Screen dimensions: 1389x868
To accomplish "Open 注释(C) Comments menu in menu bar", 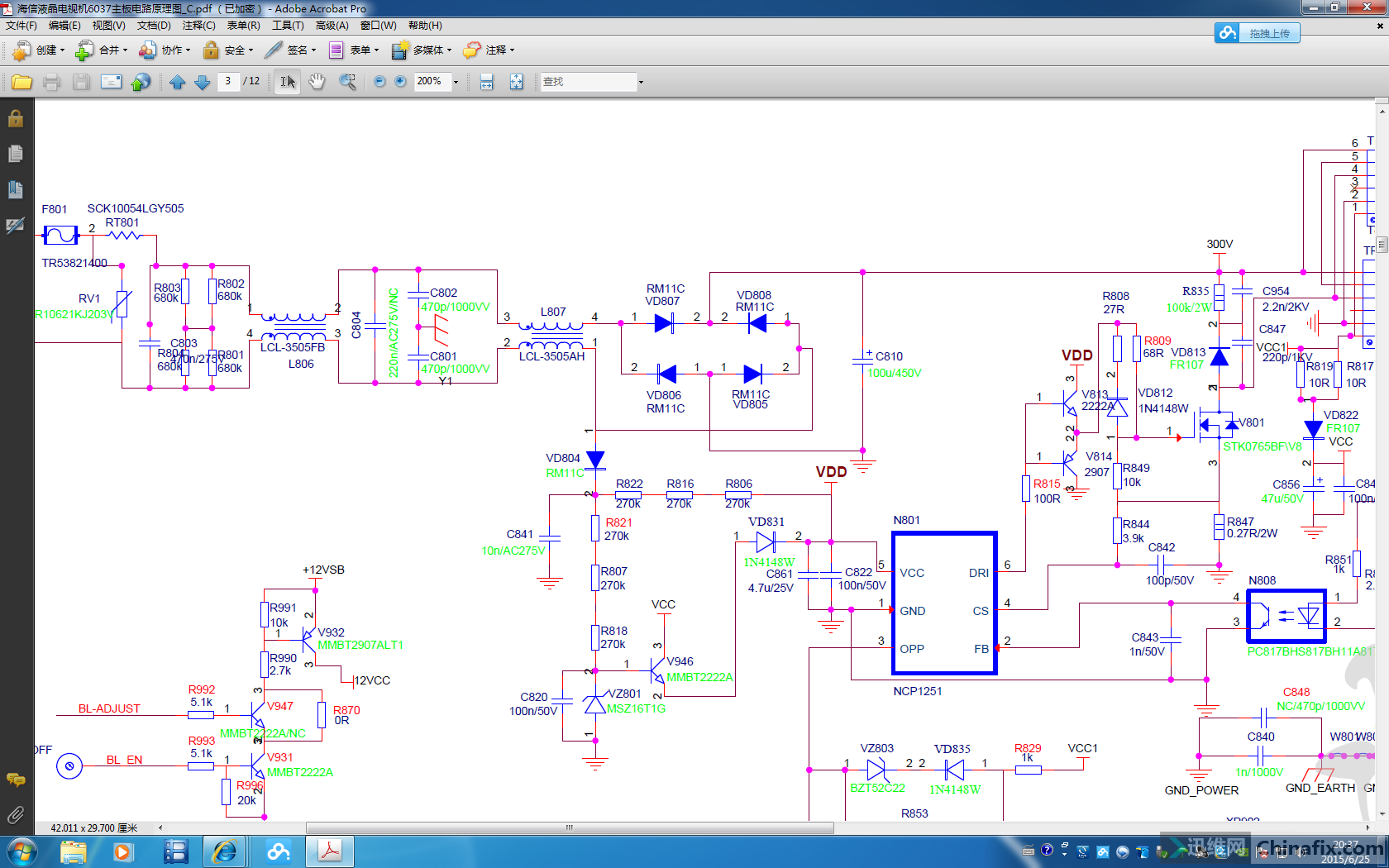I will click(198, 26).
